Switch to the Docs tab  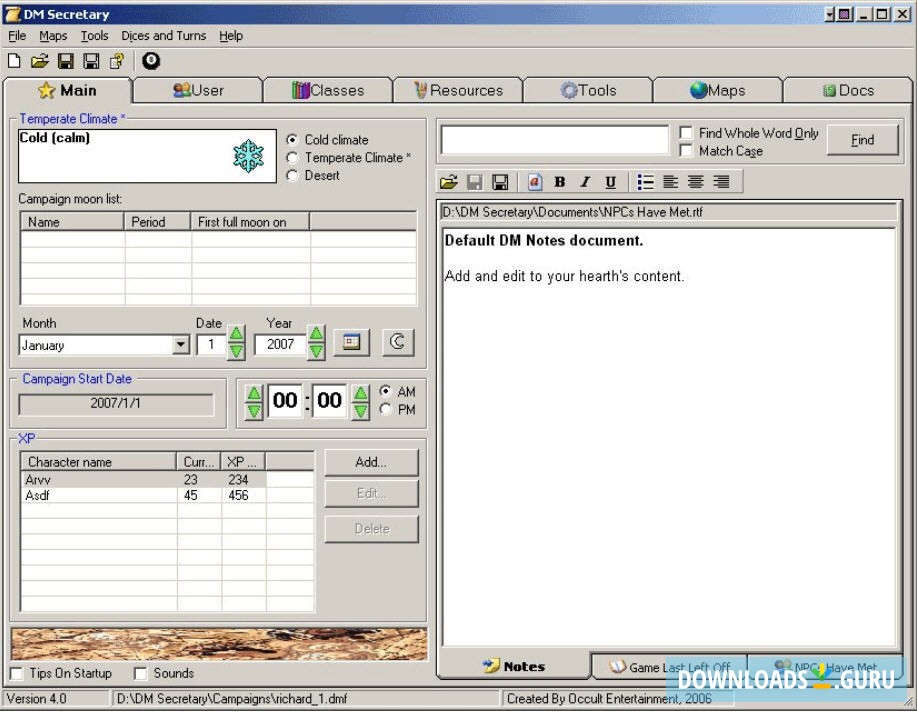(848, 91)
